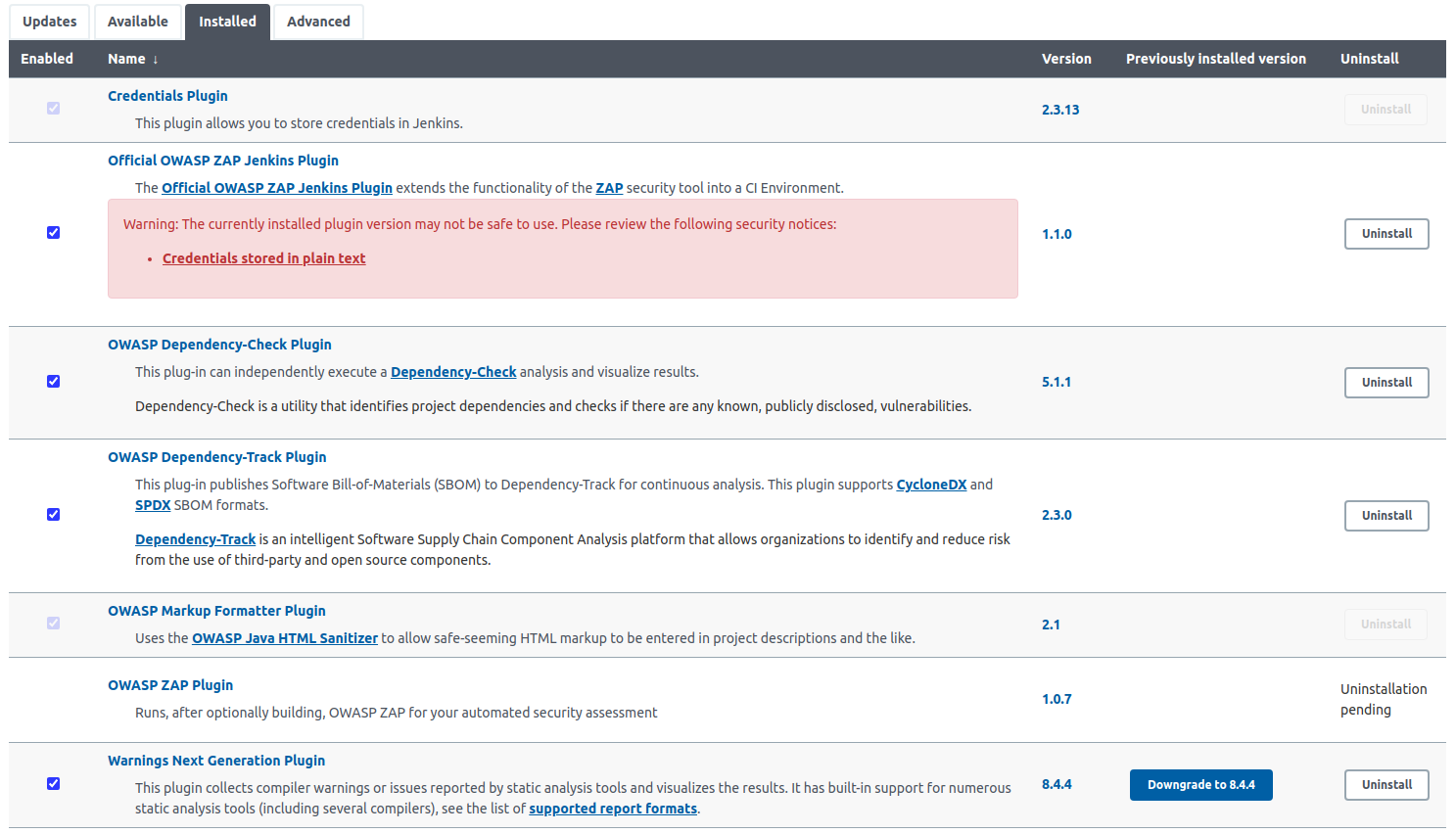The height and width of the screenshot is (834, 1456).
Task: Uncheck OWASP Dependency-Check Plugin enabled box
Action: [53, 381]
